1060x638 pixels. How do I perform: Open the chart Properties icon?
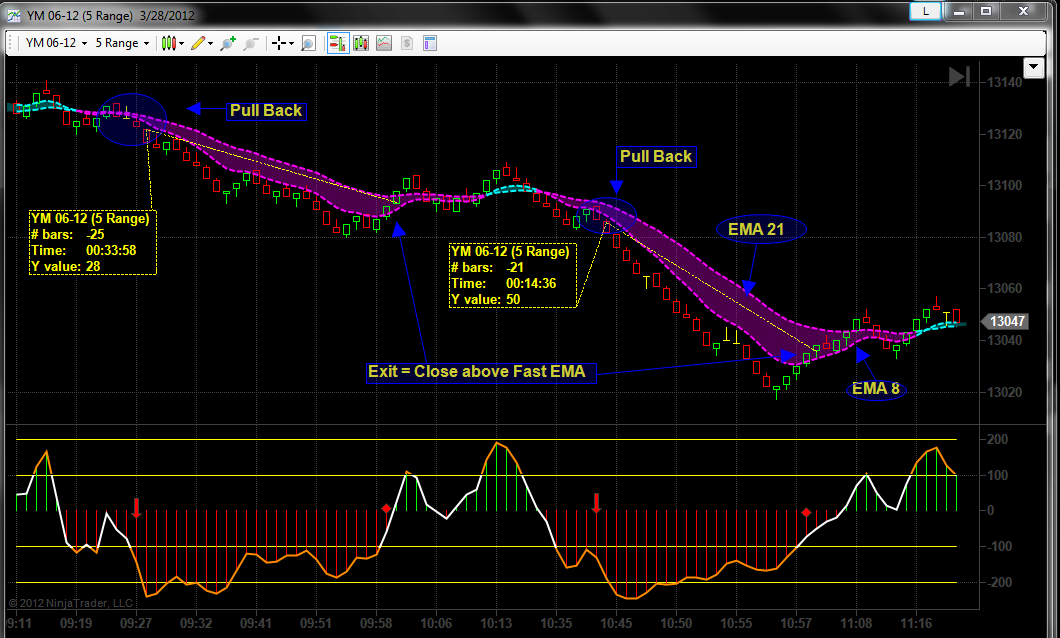click(x=430, y=43)
